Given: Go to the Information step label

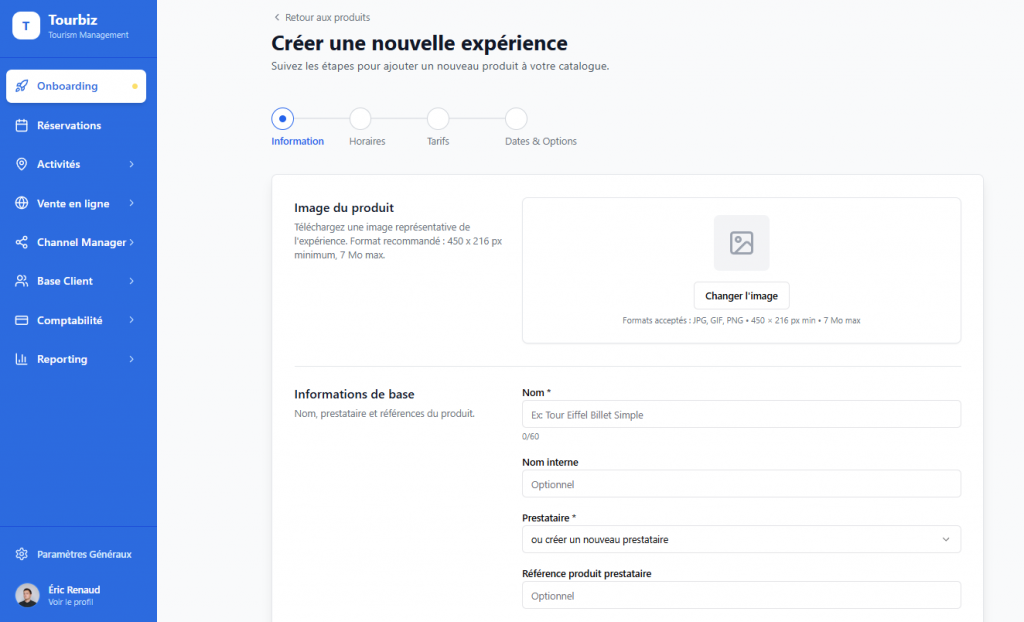Looking at the screenshot, I should tap(297, 141).
